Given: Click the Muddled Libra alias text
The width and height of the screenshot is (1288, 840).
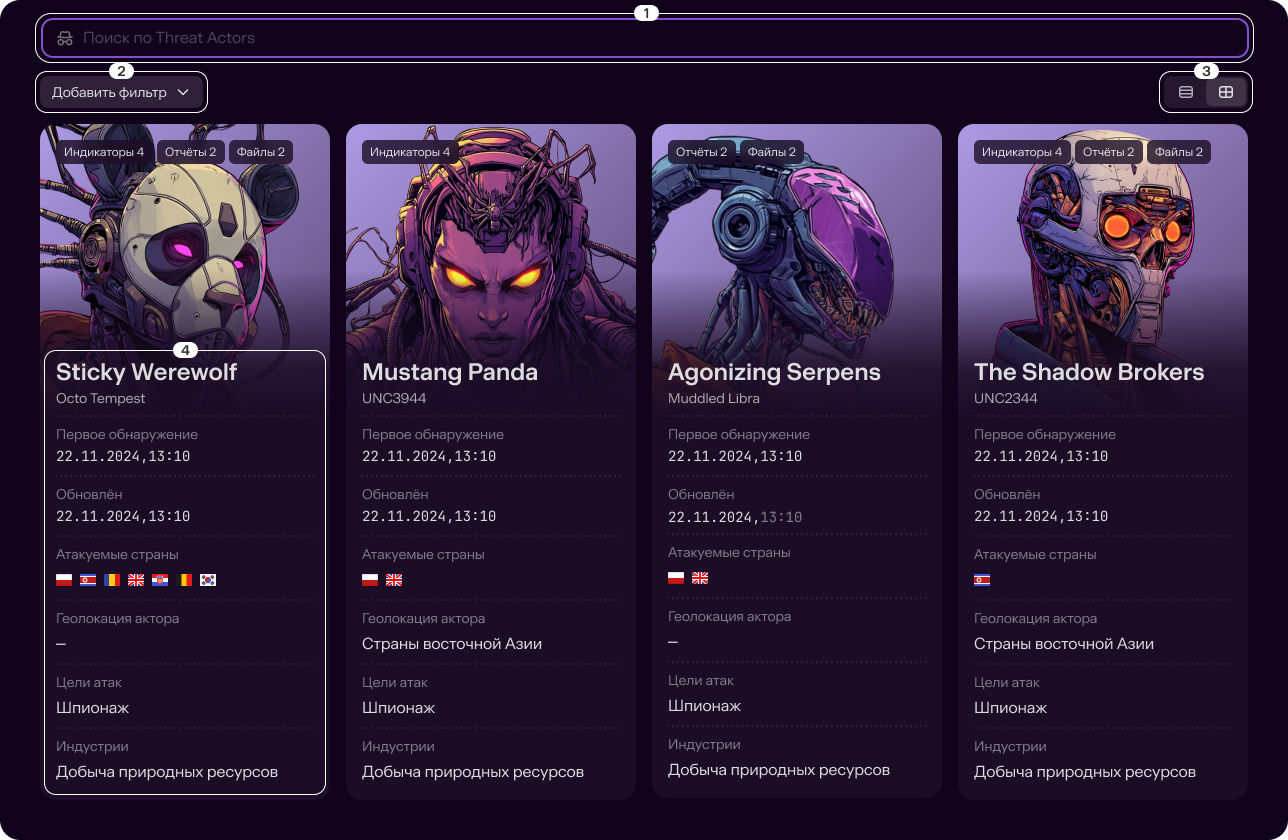Looking at the screenshot, I should click(x=714, y=398).
